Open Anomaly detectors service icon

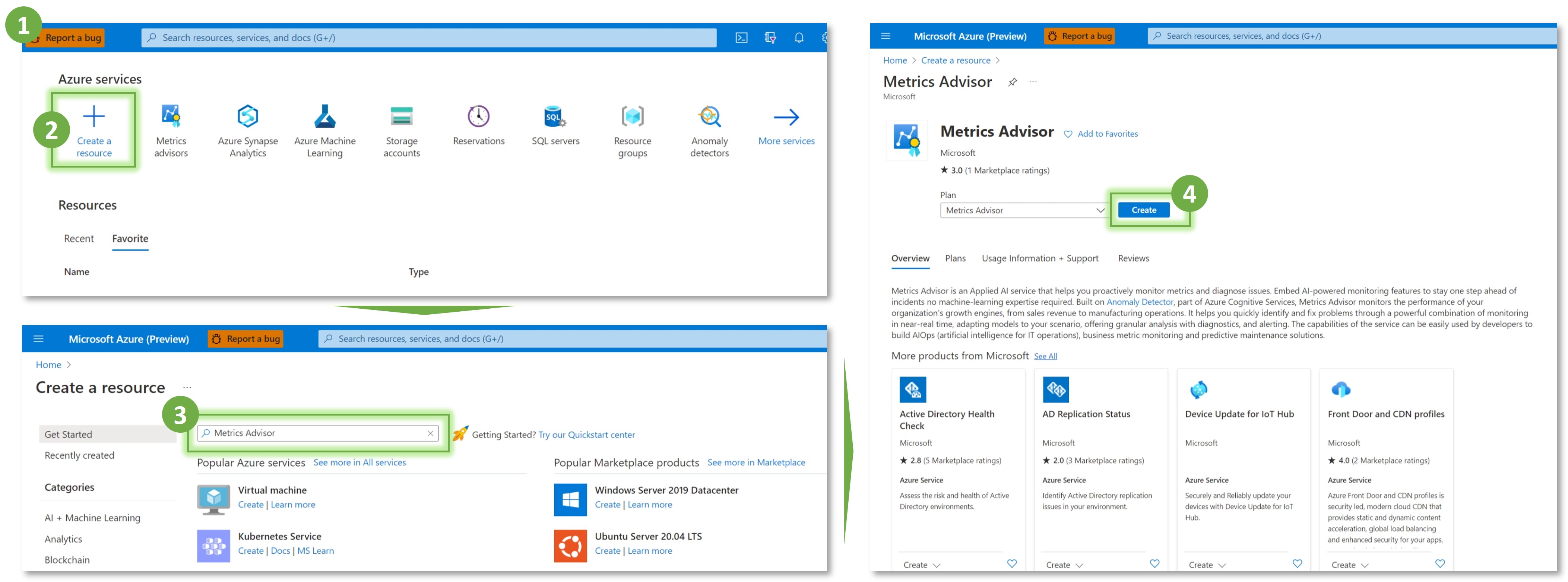click(709, 116)
